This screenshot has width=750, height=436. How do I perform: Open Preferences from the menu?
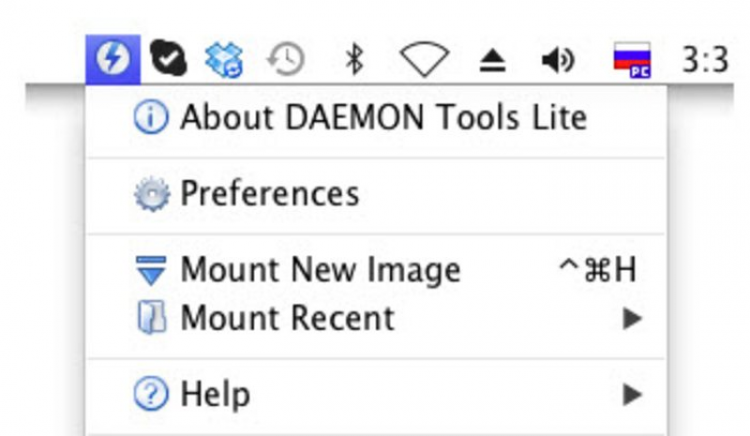pyautogui.click(x=268, y=193)
